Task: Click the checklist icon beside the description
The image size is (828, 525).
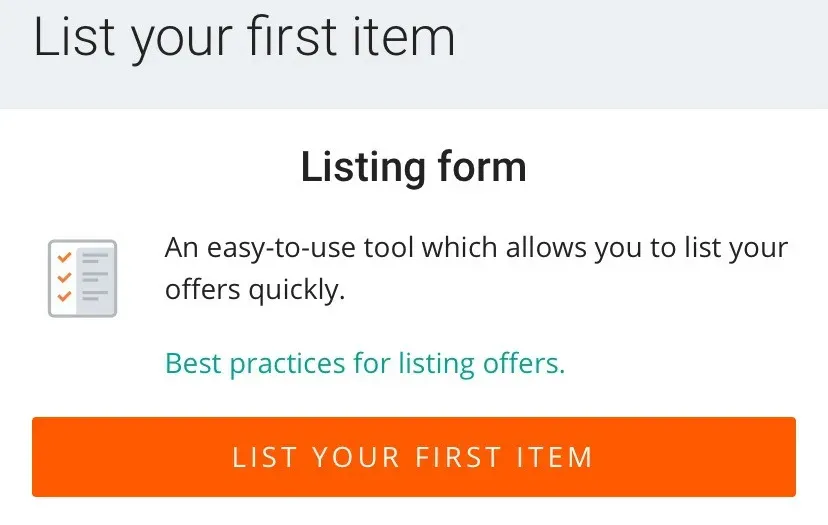Action: tap(82, 278)
